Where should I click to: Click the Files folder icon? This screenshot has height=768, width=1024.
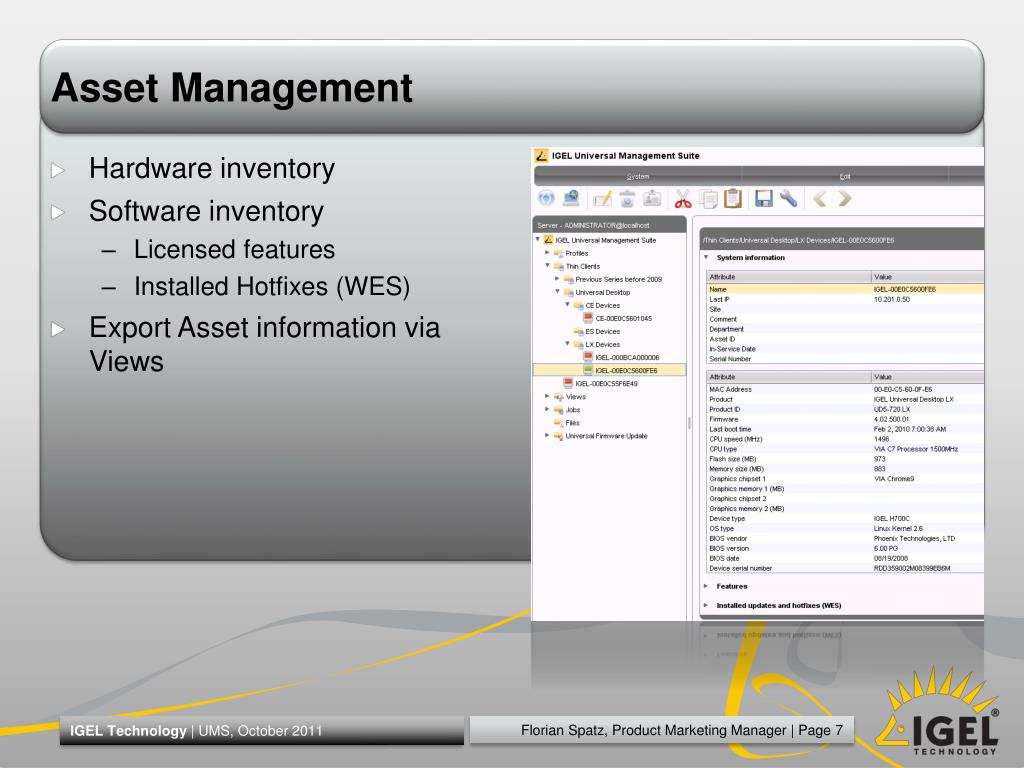pos(558,423)
